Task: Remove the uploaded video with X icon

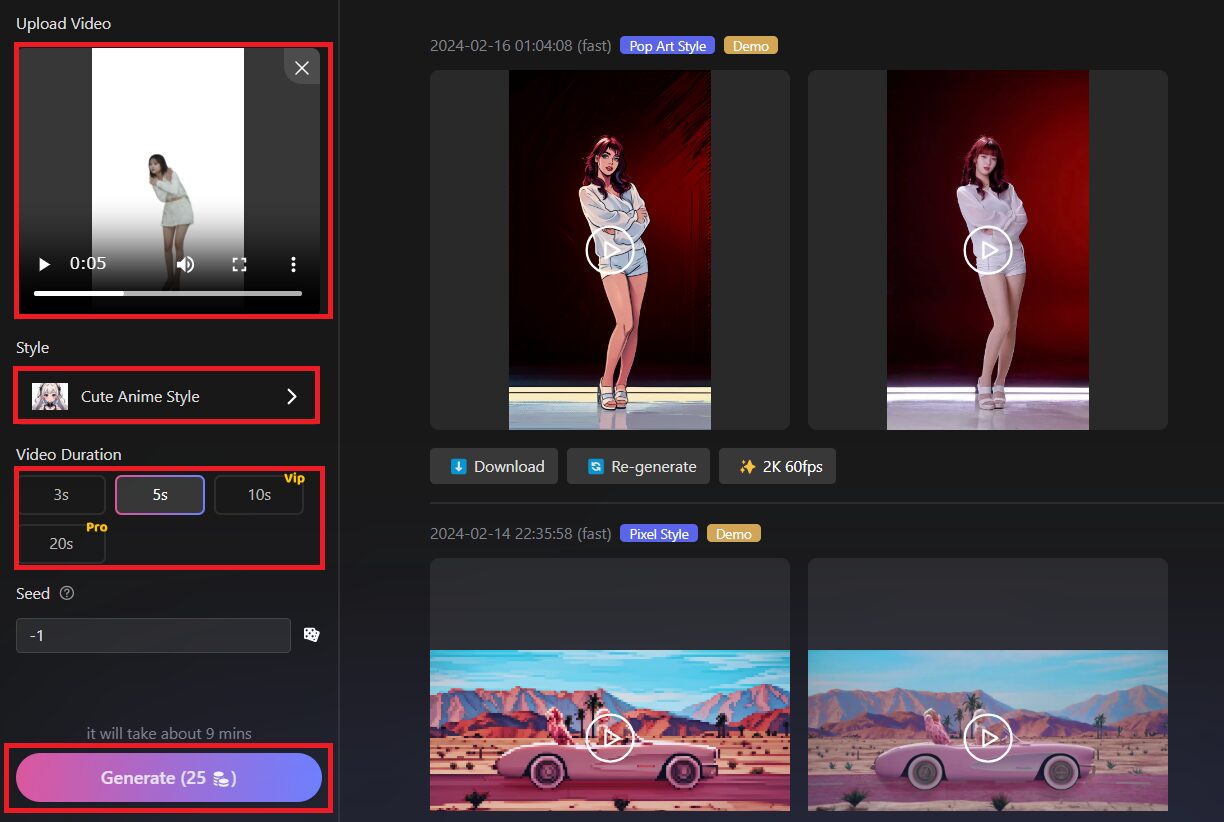Action: click(x=301, y=68)
